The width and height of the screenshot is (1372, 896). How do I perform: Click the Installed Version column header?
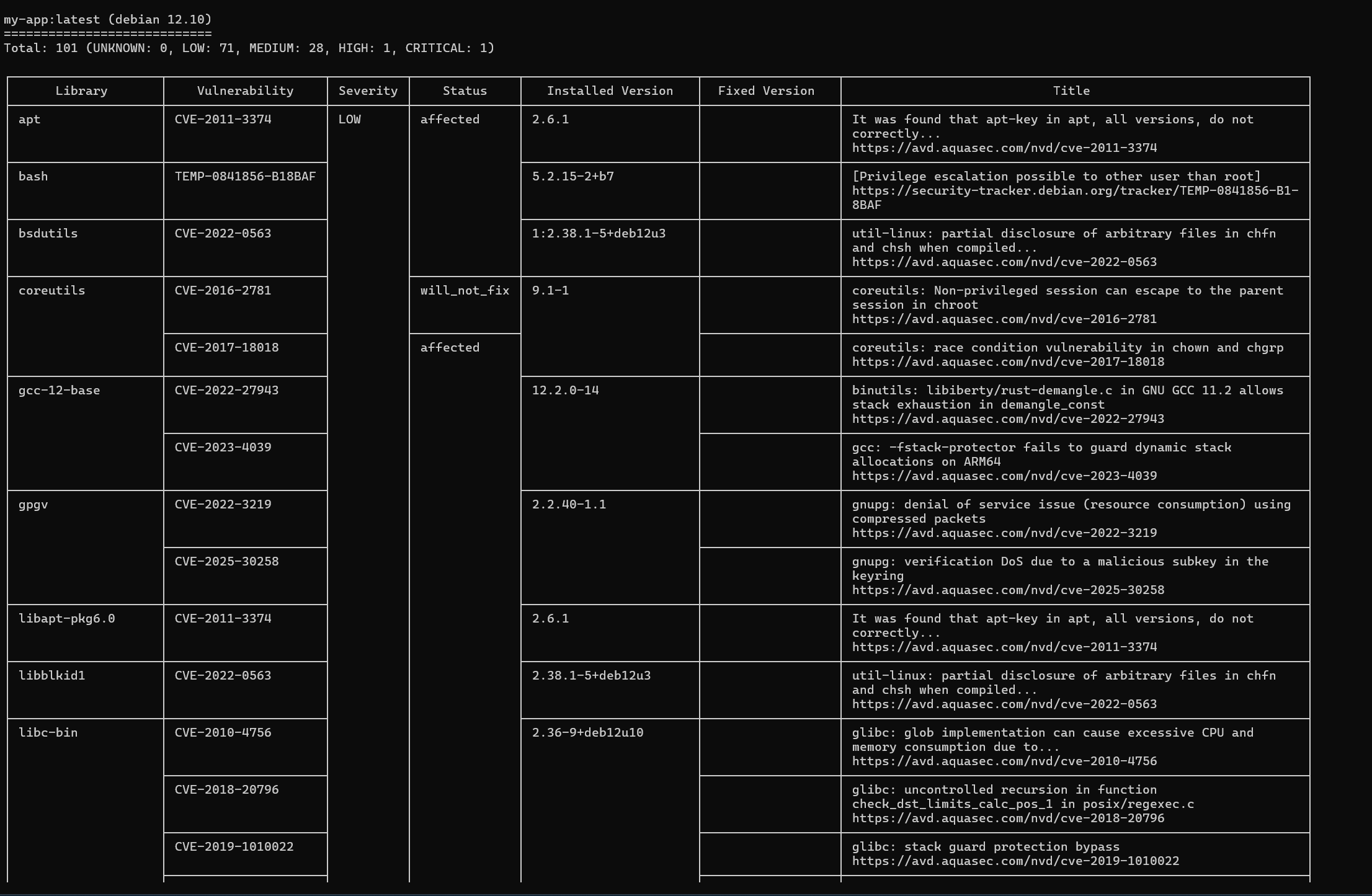point(609,91)
